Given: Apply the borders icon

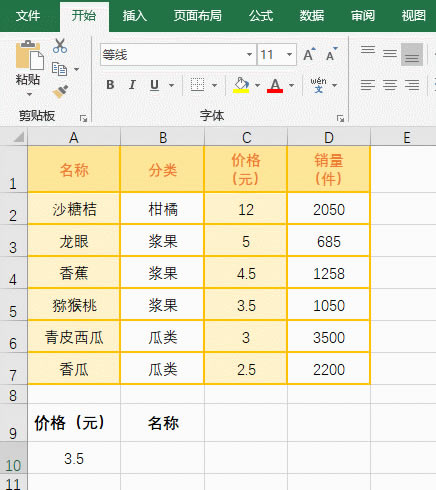Looking at the screenshot, I should tap(197, 85).
